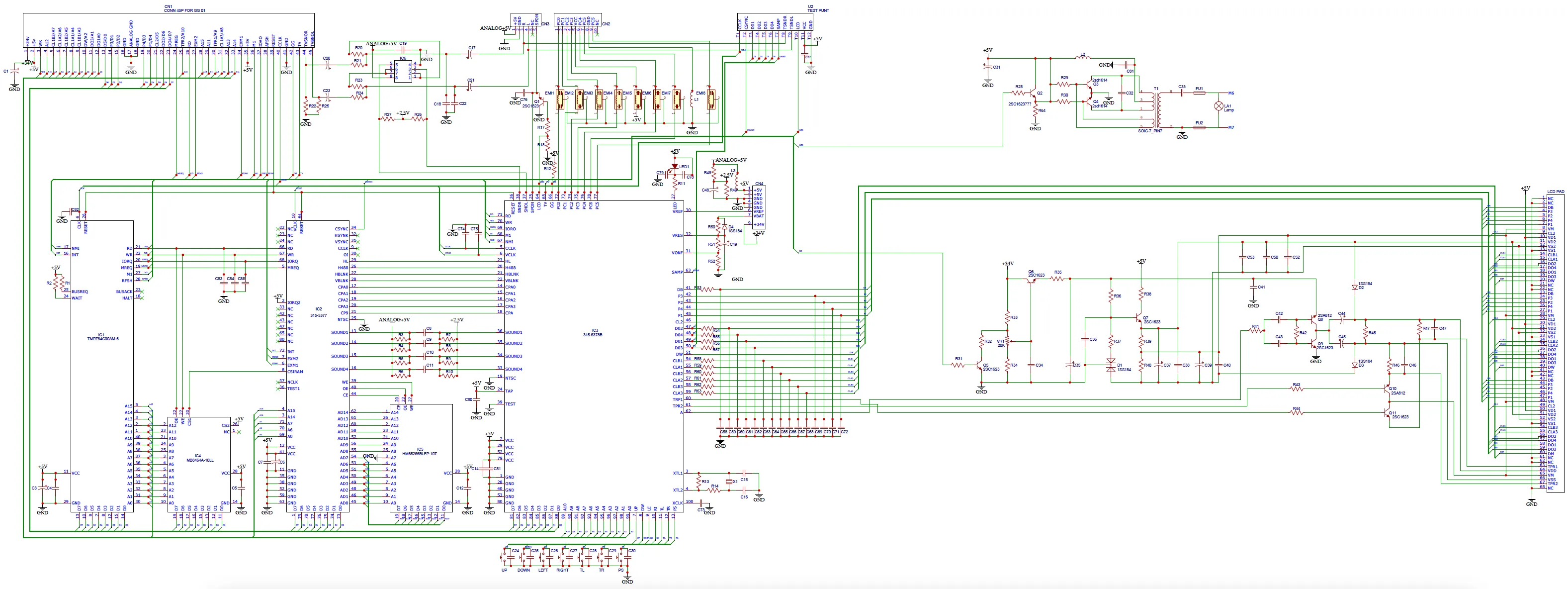Viewport: 1568px width, 589px height.
Task: Click the IC6 eight-pin chip
Action: [x=403, y=71]
